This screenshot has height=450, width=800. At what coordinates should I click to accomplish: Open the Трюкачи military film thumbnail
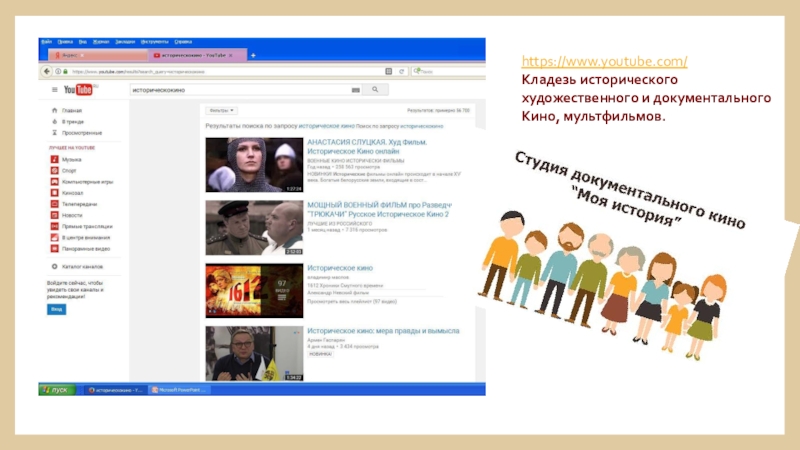254,228
